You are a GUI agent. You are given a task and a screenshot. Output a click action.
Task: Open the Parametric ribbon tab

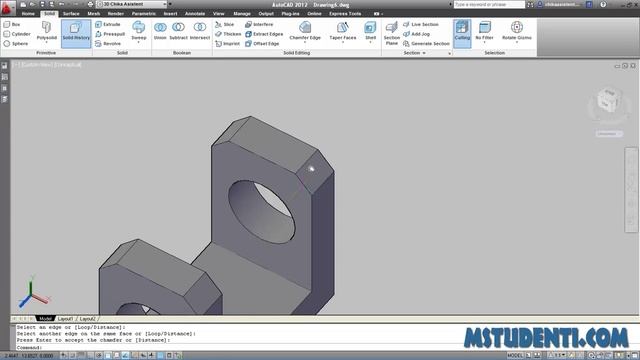tap(143, 14)
